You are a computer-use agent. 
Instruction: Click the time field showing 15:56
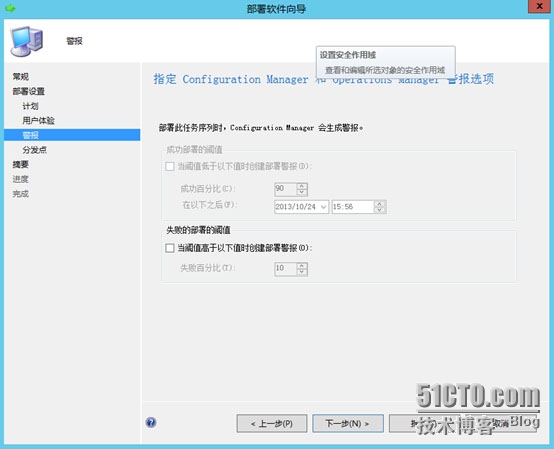point(353,207)
